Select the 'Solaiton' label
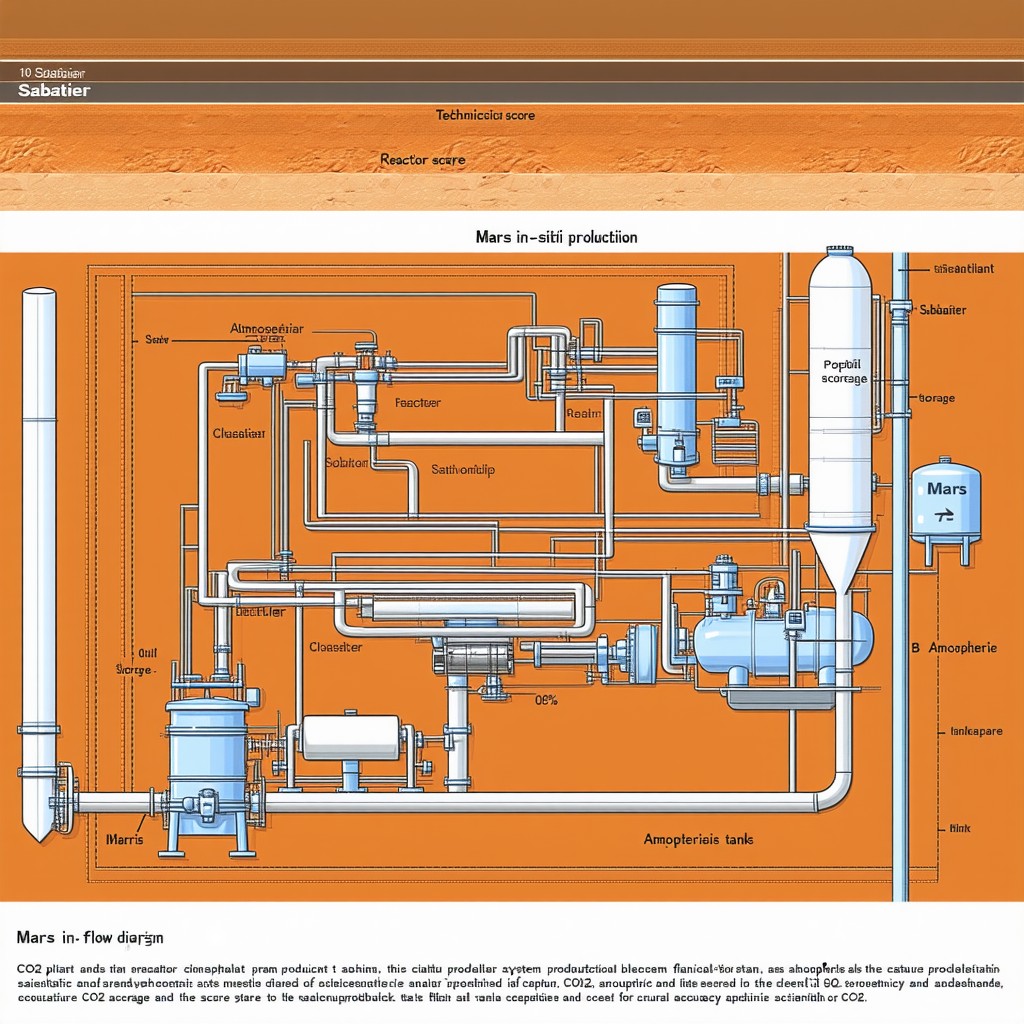Image resolution: width=1024 pixels, height=1024 pixels. tap(347, 463)
